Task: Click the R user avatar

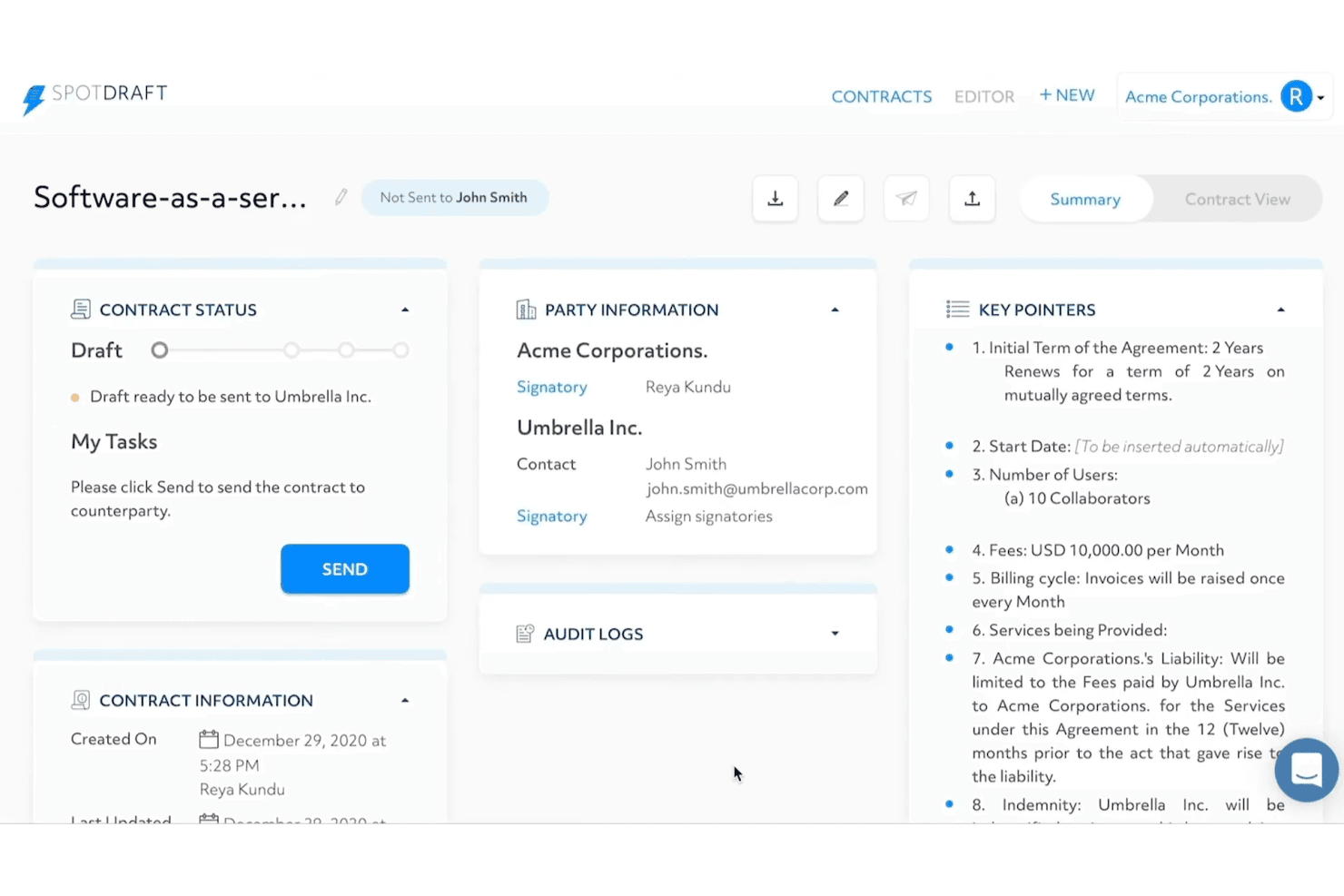Action: [1296, 96]
